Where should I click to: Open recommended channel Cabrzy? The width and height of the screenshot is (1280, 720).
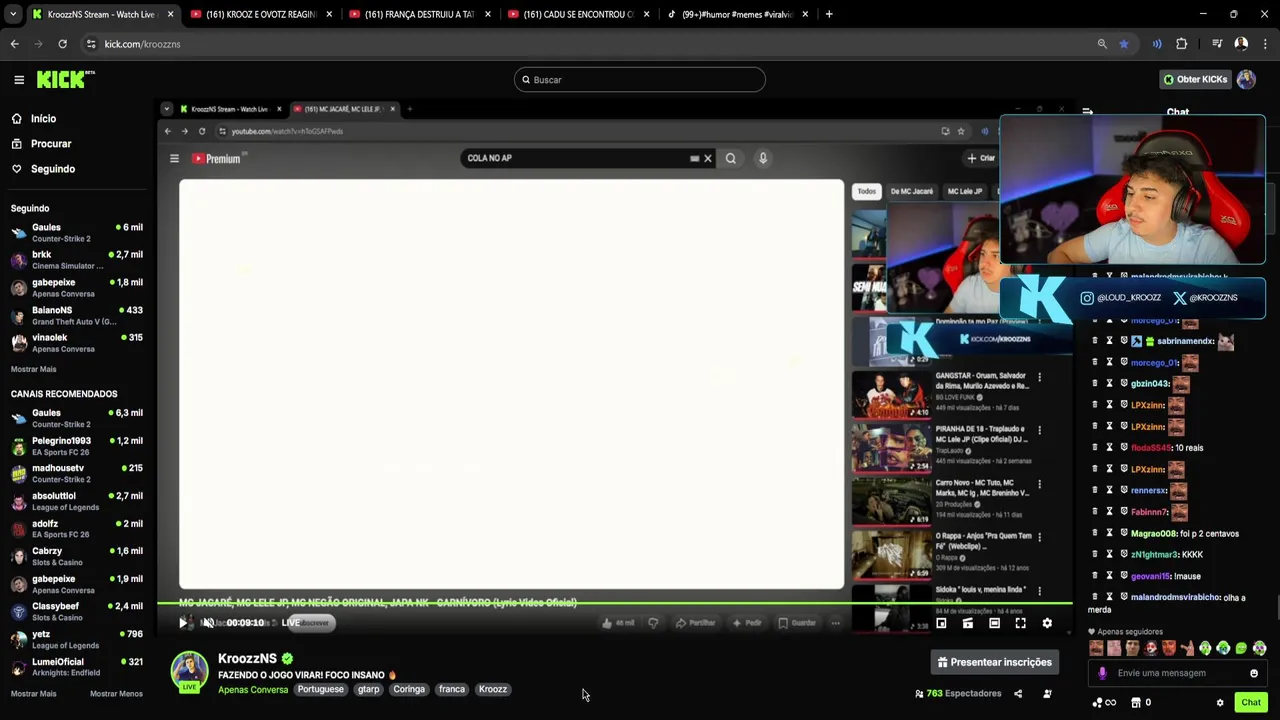tap(77, 556)
